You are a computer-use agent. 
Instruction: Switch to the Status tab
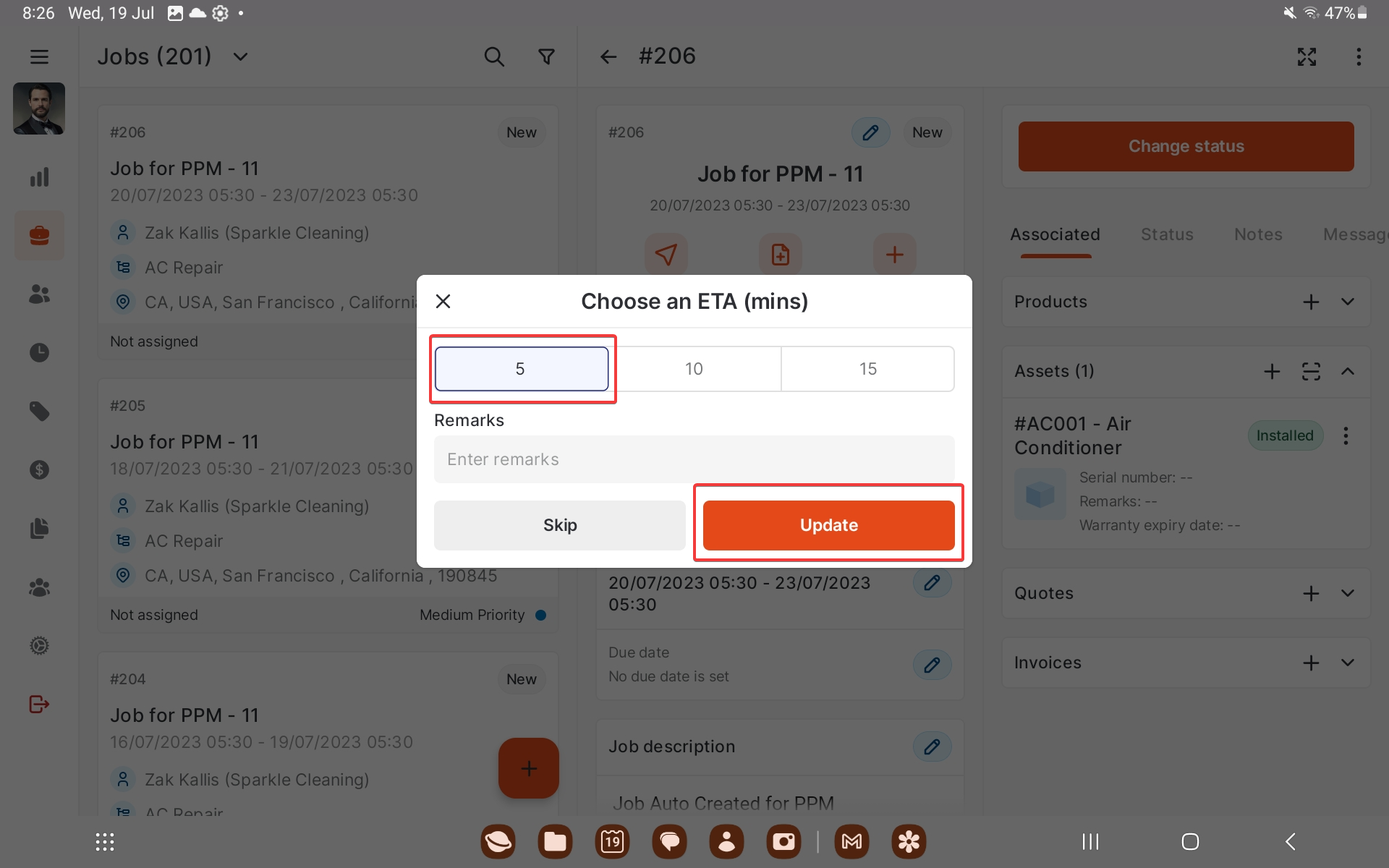click(x=1167, y=234)
